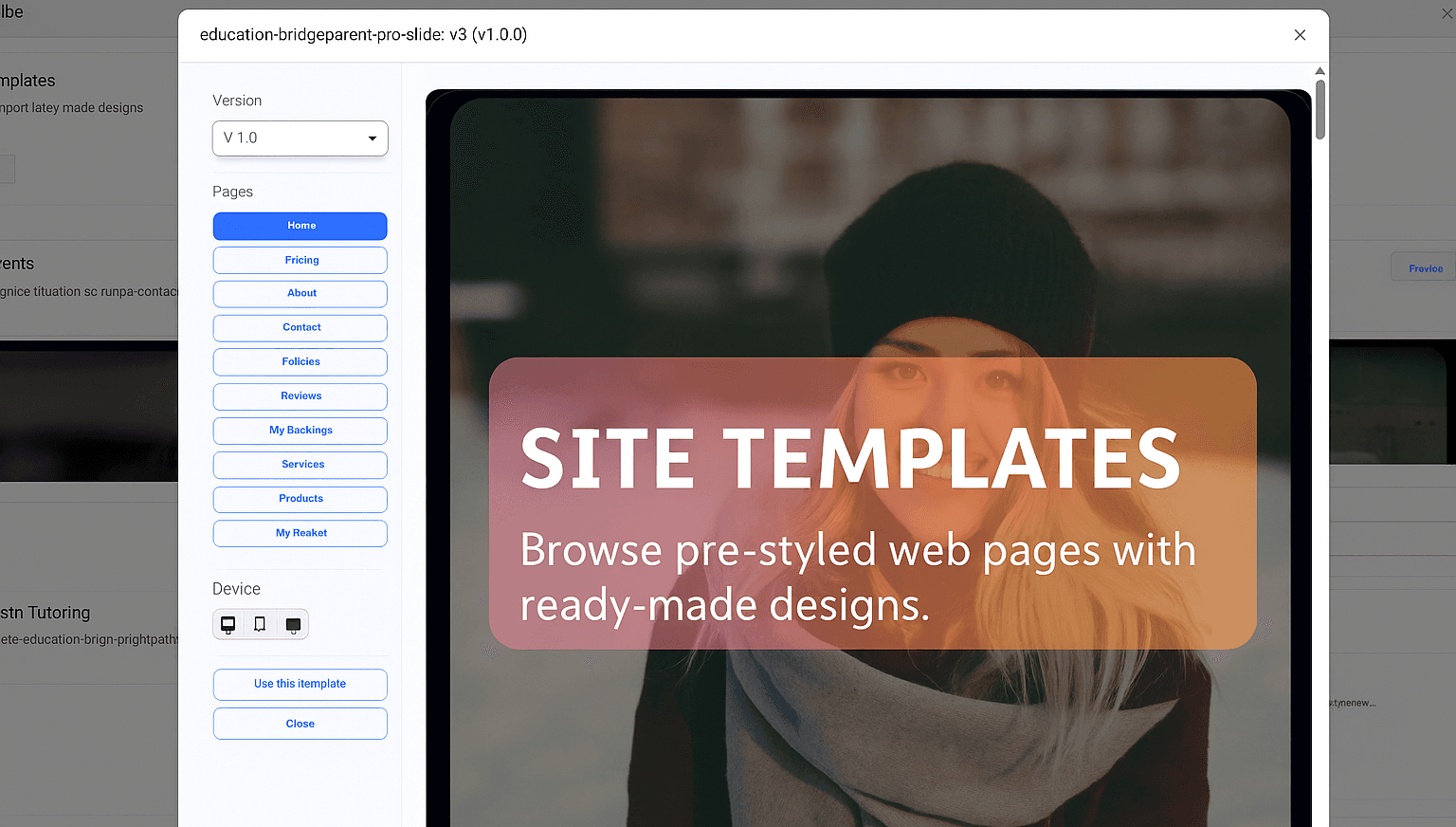
Task: Select the Contact page
Action: [x=300, y=328]
